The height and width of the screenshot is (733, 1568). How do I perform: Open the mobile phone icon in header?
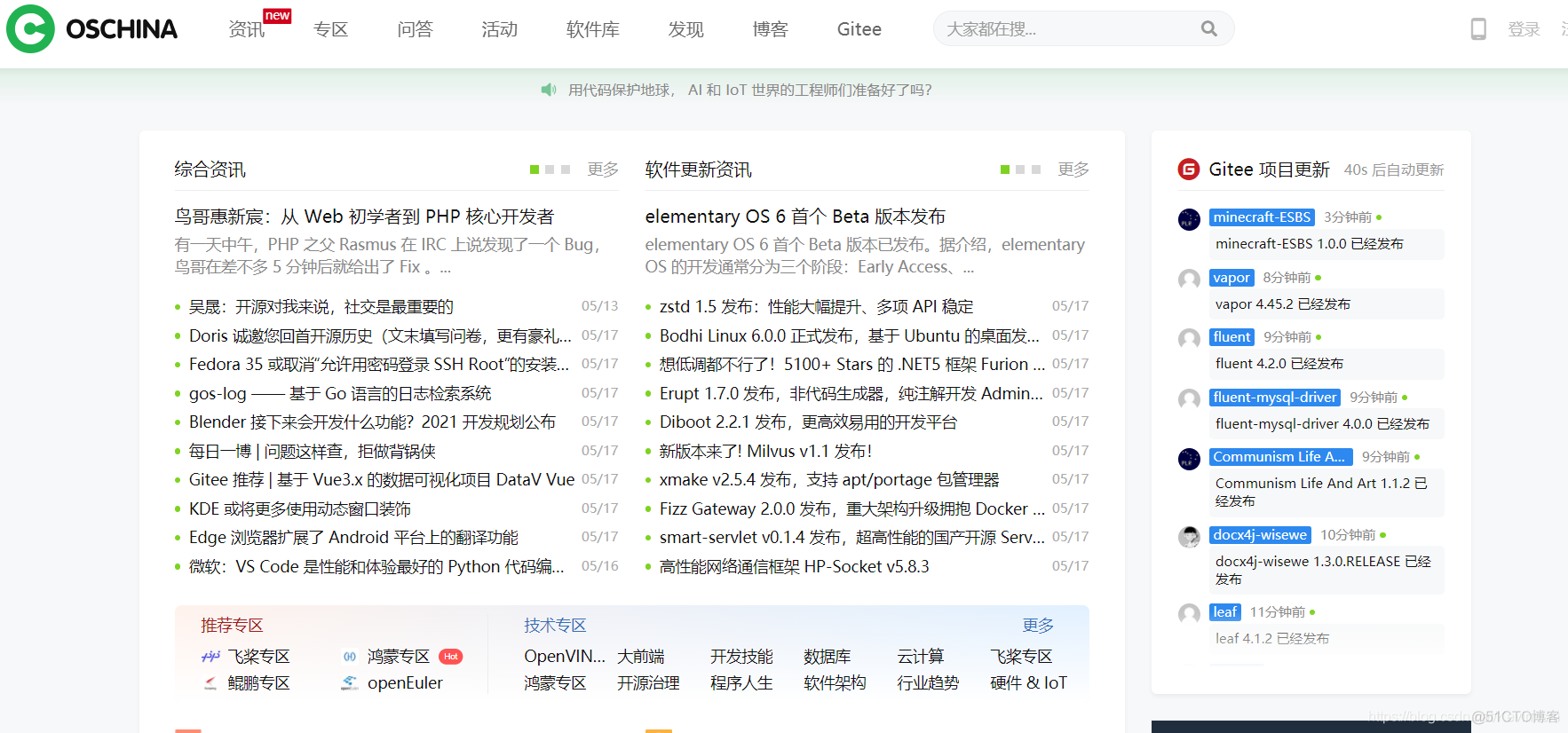click(x=1478, y=29)
